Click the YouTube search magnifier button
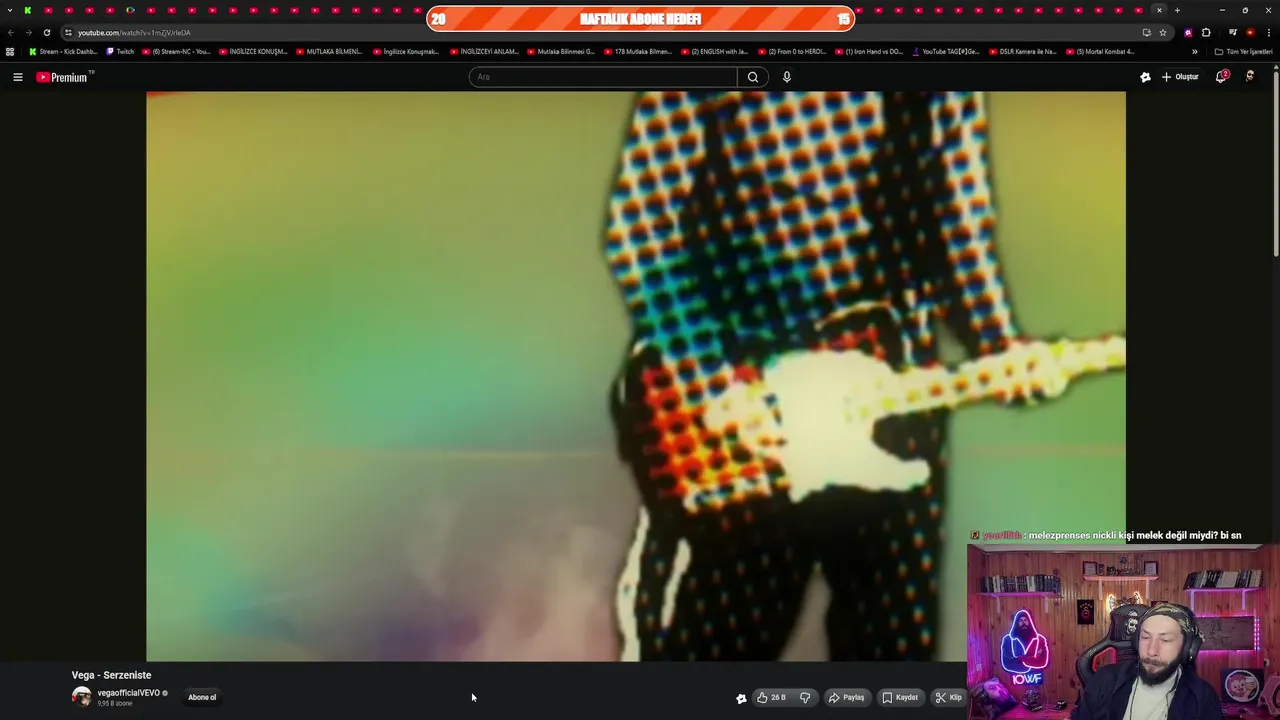 coord(753,77)
